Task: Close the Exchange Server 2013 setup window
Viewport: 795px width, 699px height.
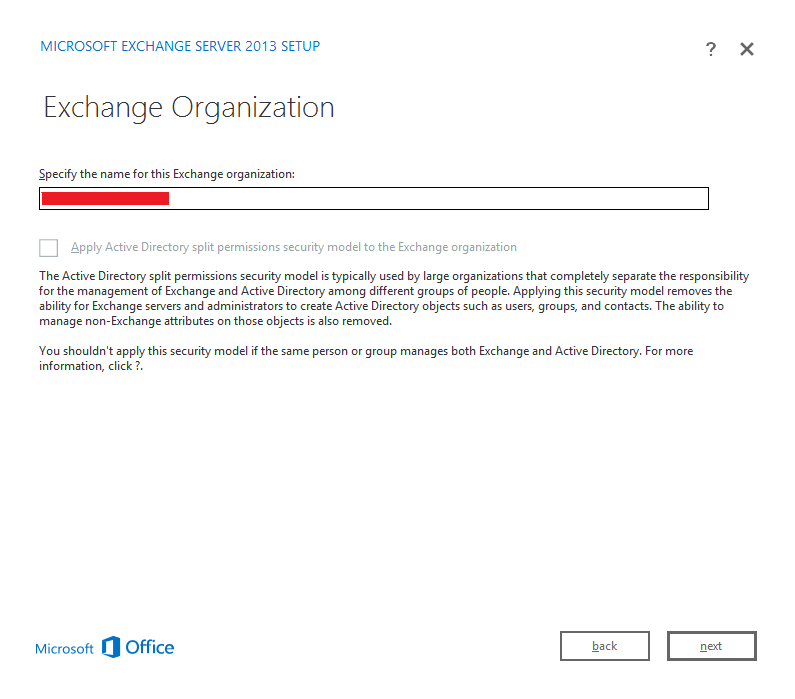Action: coord(747,49)
